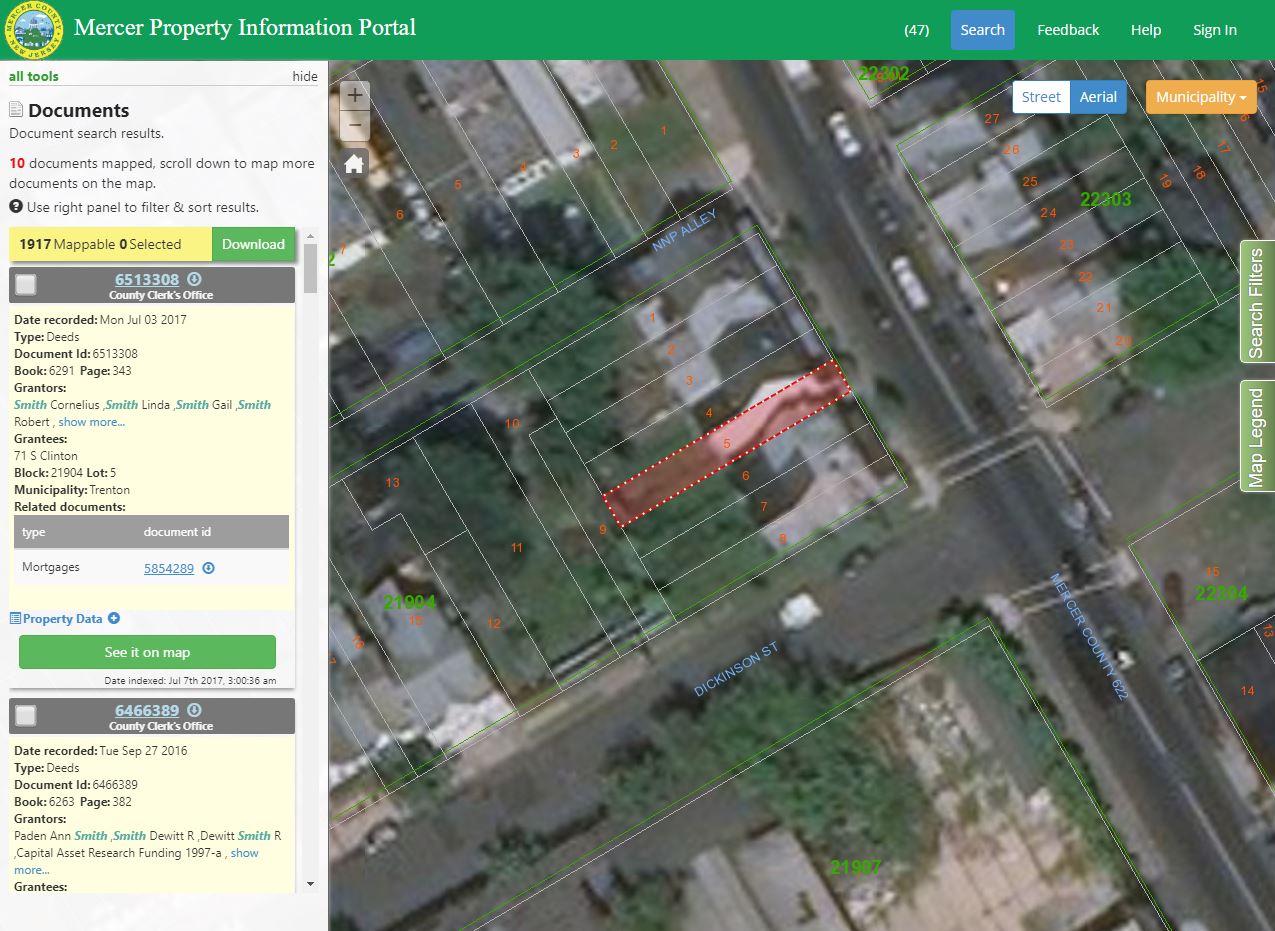Open document link 6466389
The width and height of the screenshot is (1275, 931).
pyautogui.click(x=147, y=710)
